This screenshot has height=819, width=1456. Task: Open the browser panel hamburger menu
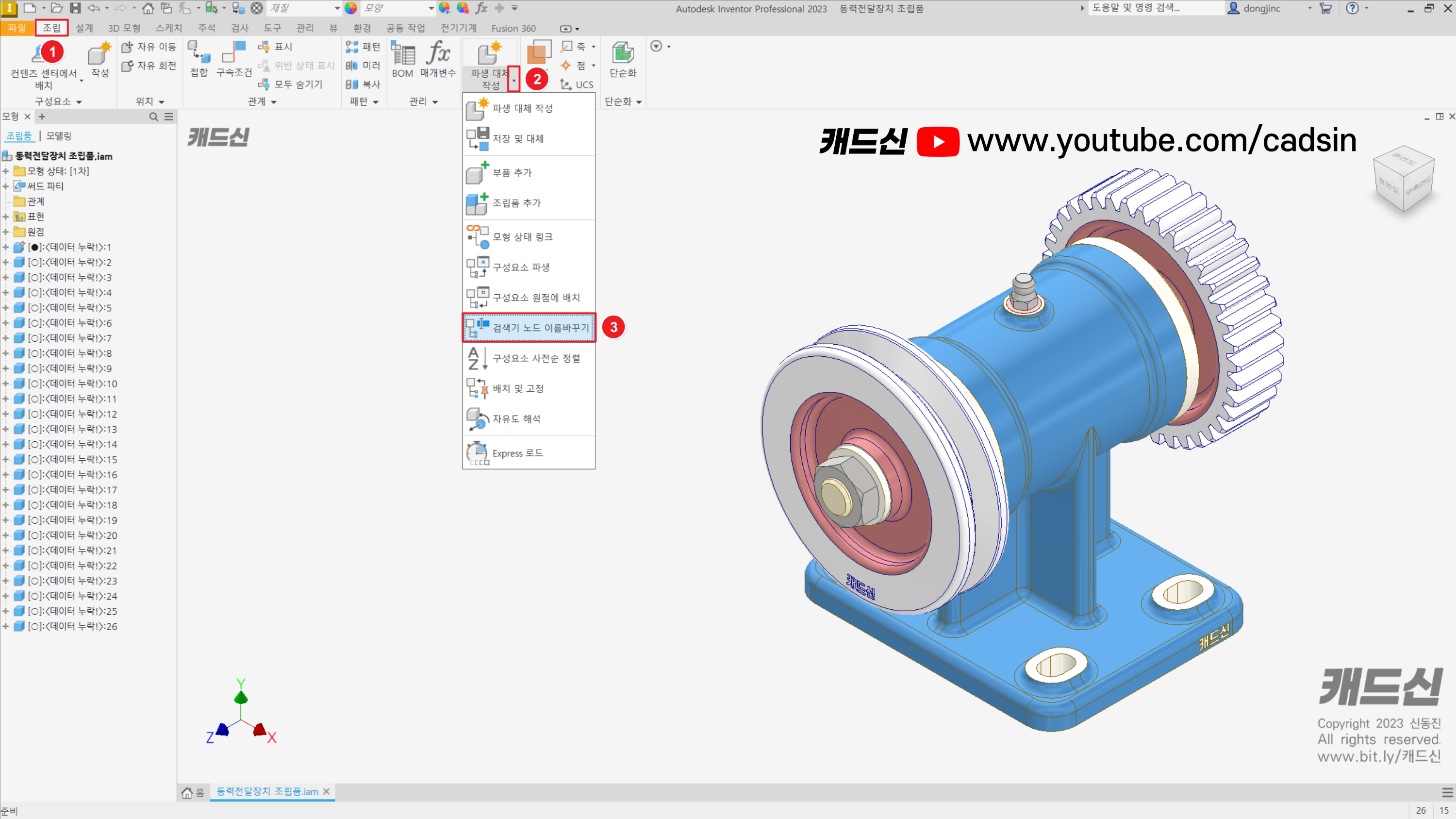(168, 117)
